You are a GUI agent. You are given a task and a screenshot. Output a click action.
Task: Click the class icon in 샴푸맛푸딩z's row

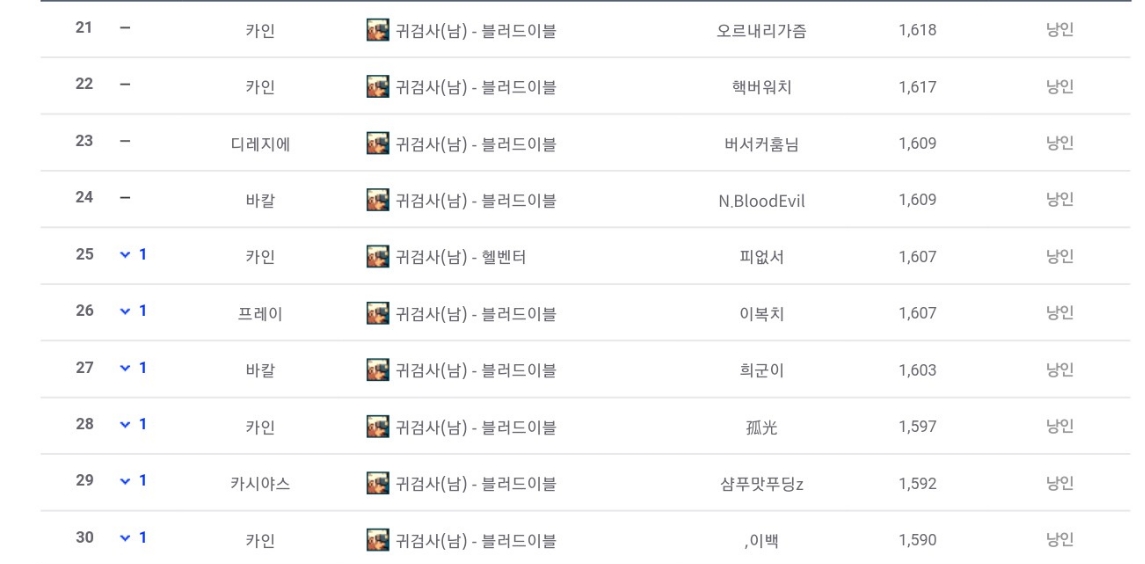(x=378, y=483)
